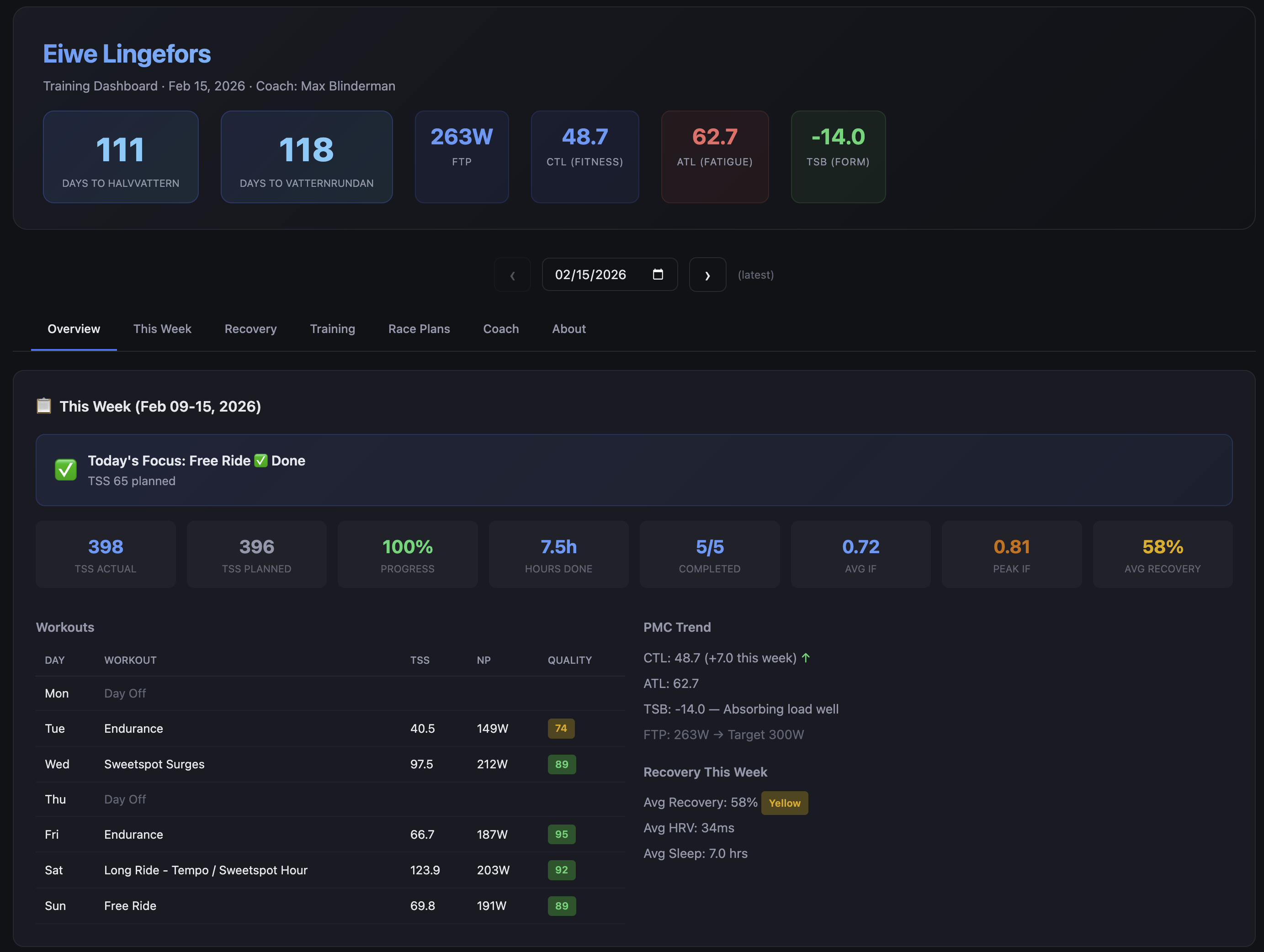Click the clipboard icon beside This Week heading
This screenshot has width=1264, height=952.
tap(44, 406)
